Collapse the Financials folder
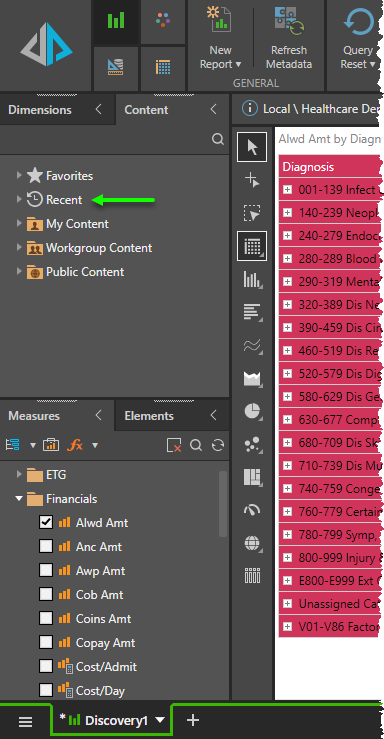 19,498
